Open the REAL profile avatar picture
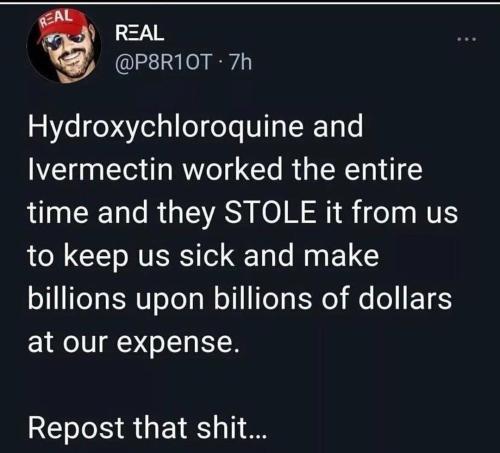 [64, 46]
